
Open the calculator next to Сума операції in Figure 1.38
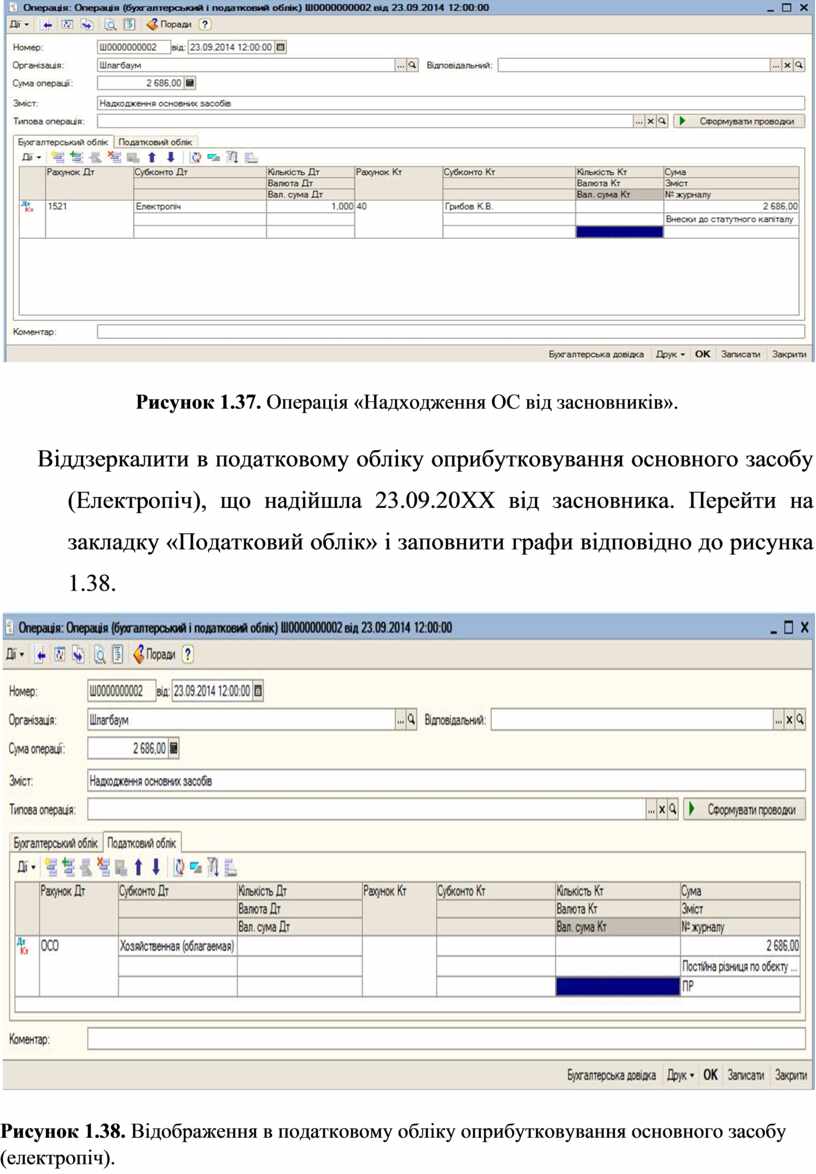click(174, 748)
